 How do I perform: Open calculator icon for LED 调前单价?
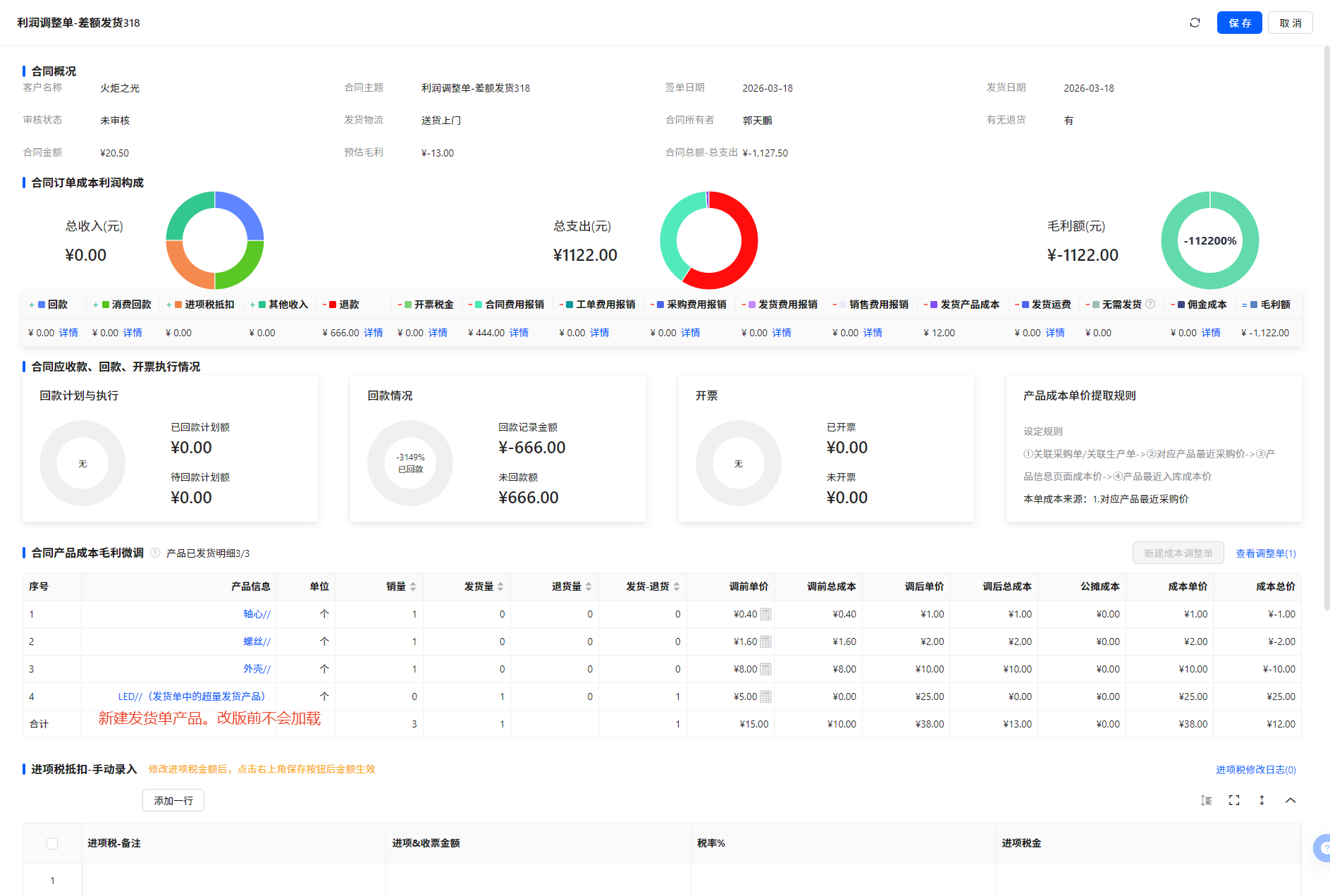point(766,696)
